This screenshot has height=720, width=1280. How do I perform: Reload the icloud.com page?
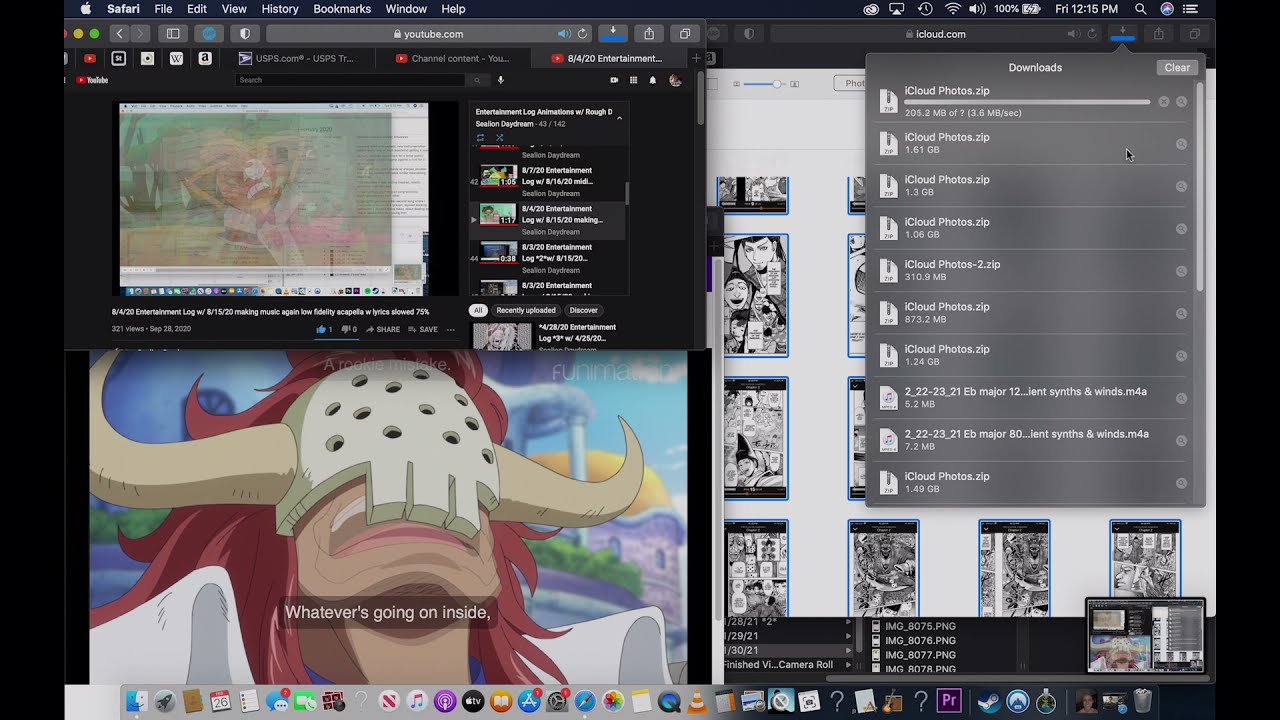coord(1091,34)
